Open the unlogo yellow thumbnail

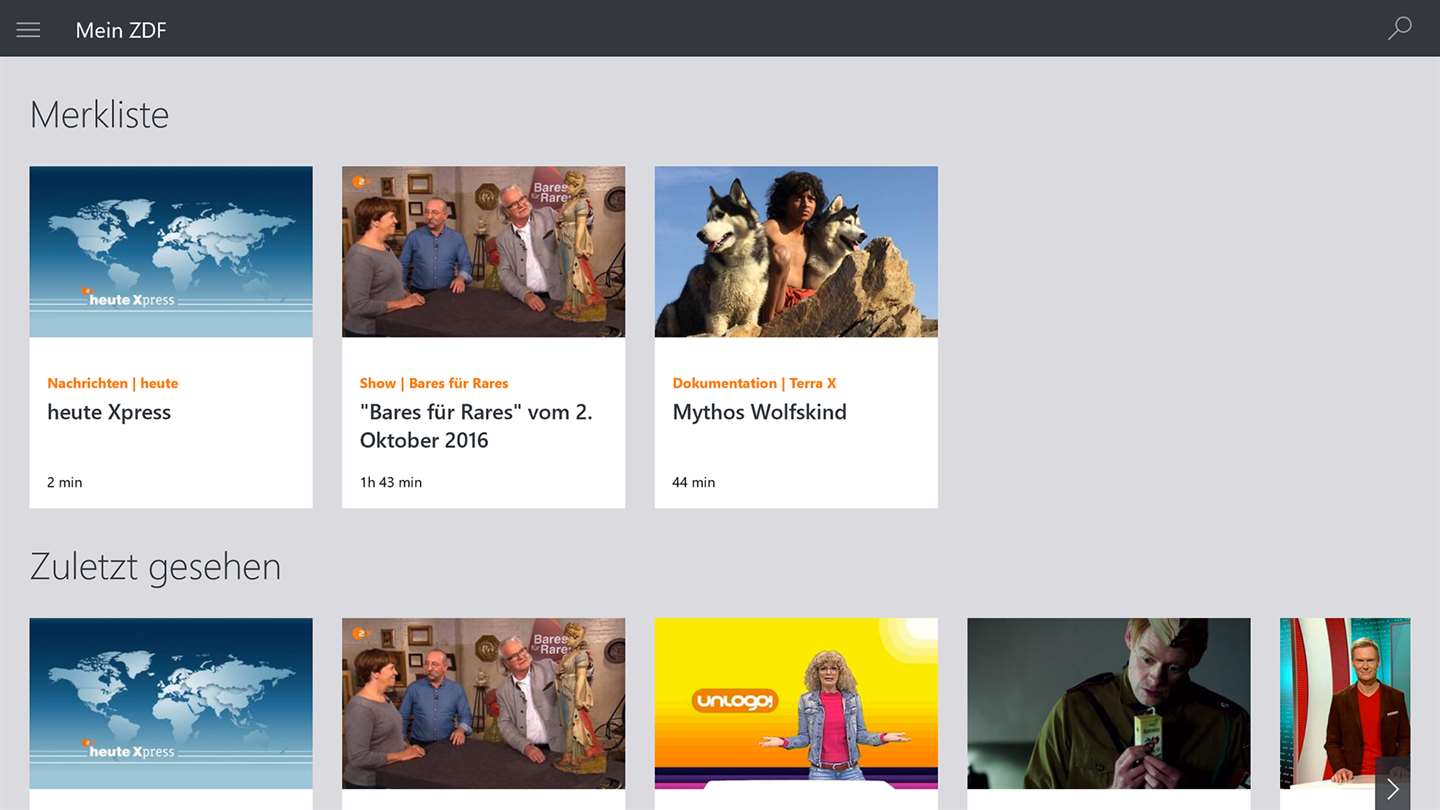click(796, 704)
